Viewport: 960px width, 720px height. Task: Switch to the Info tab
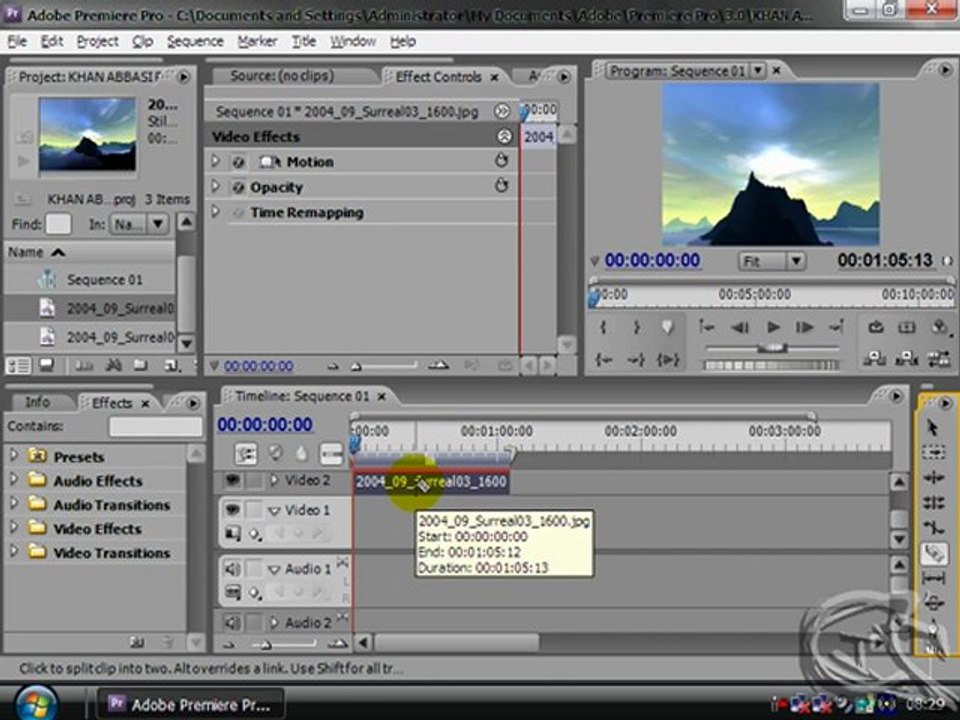(x=37, y=402)
